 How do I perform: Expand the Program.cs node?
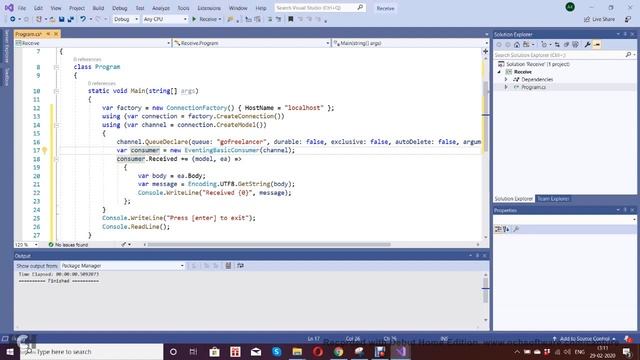[x=506, y=87]
